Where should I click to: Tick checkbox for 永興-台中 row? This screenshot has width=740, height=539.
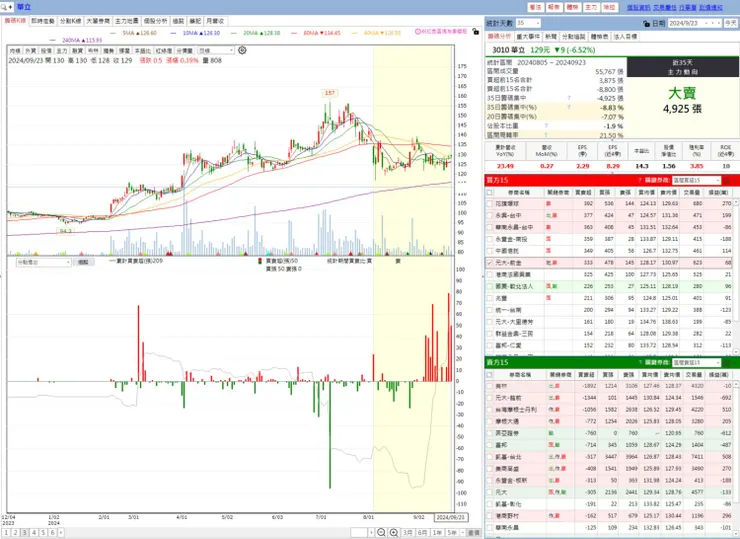pos(489,215)
